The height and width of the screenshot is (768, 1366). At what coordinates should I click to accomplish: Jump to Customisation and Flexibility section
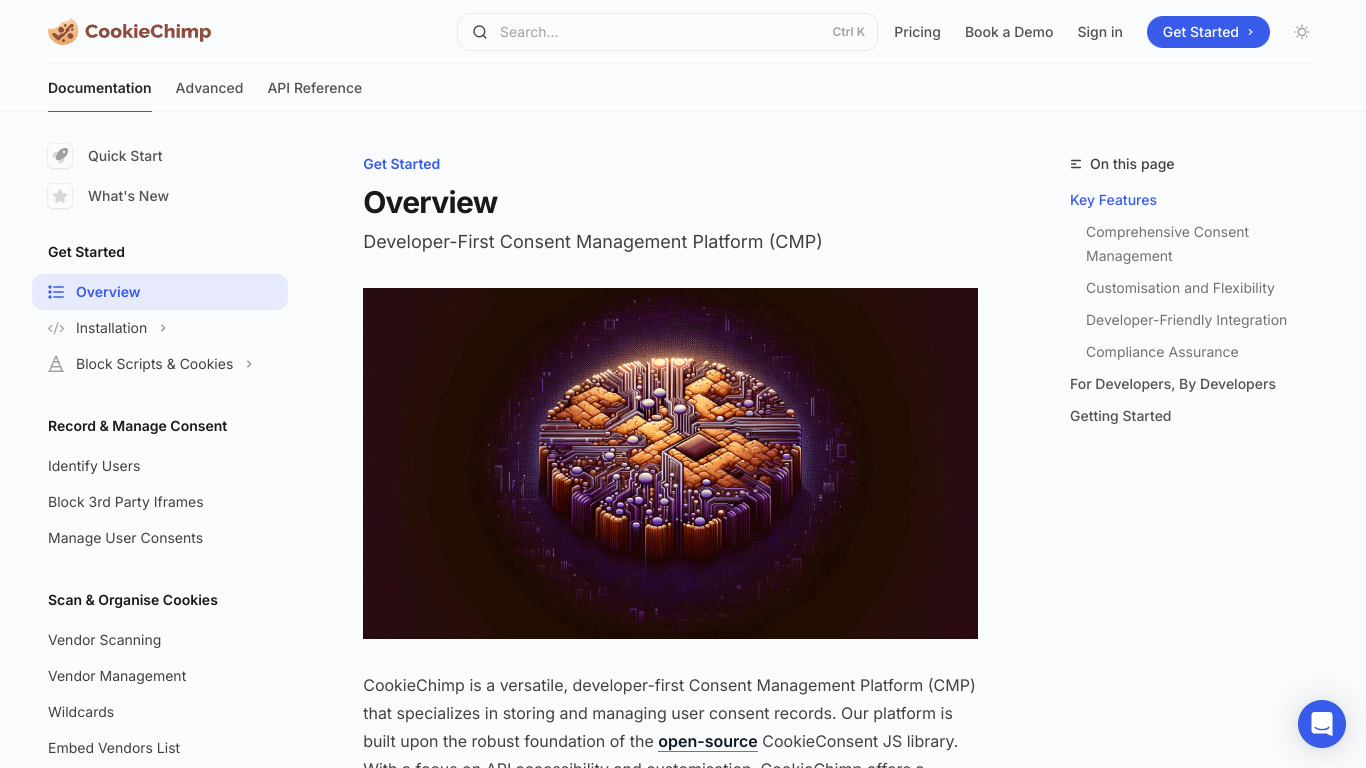pyautogui.click(x=1180, y=288)
